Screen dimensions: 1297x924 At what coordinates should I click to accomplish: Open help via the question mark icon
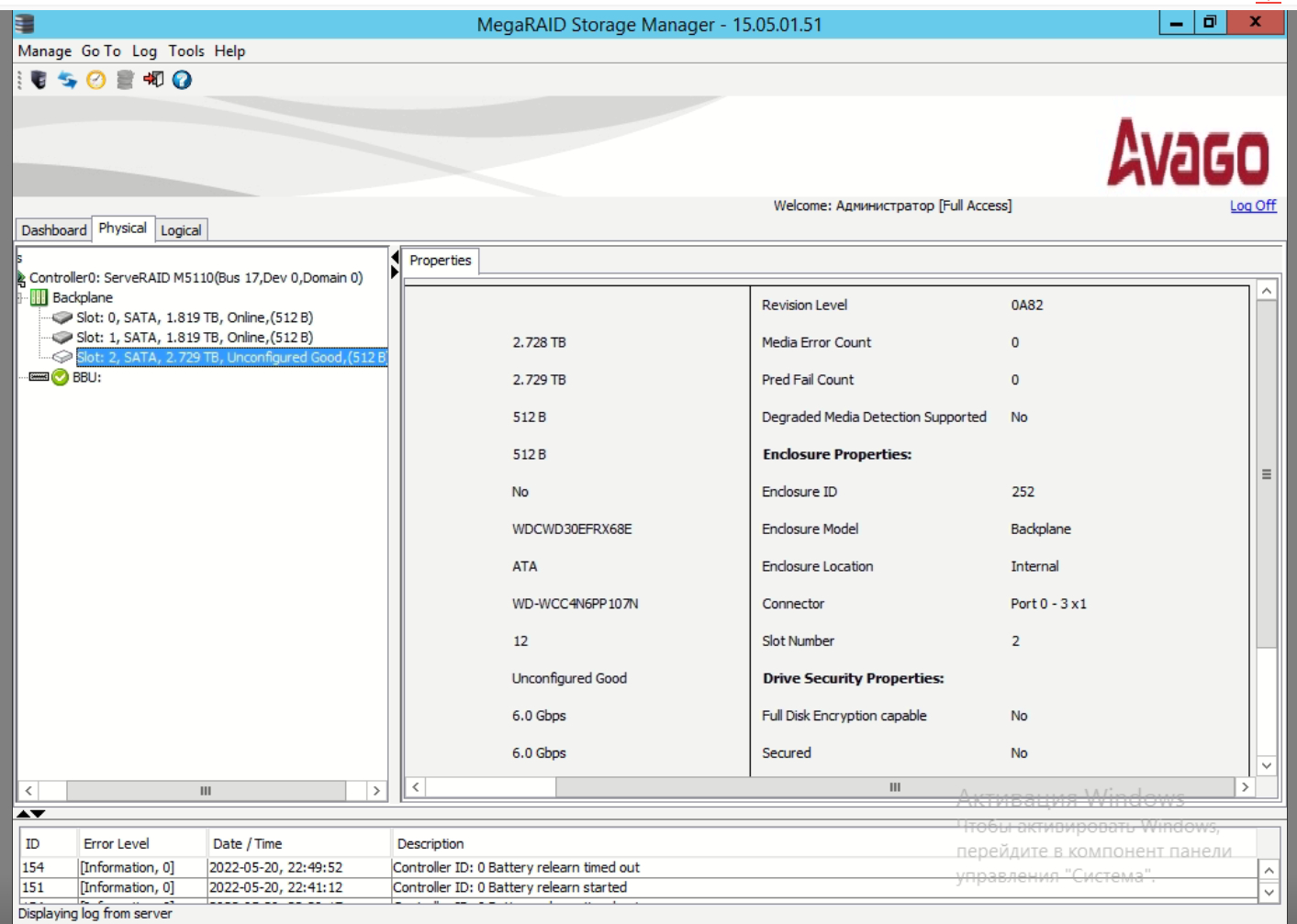coord(182,80)
